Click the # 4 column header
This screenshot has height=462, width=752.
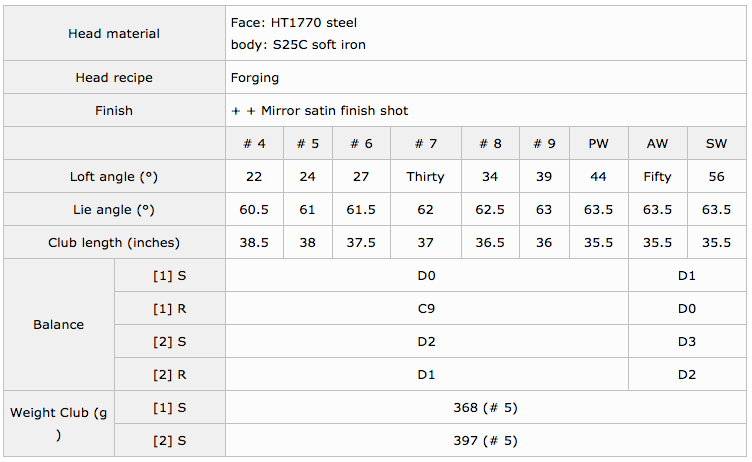(x=254, y=143)
